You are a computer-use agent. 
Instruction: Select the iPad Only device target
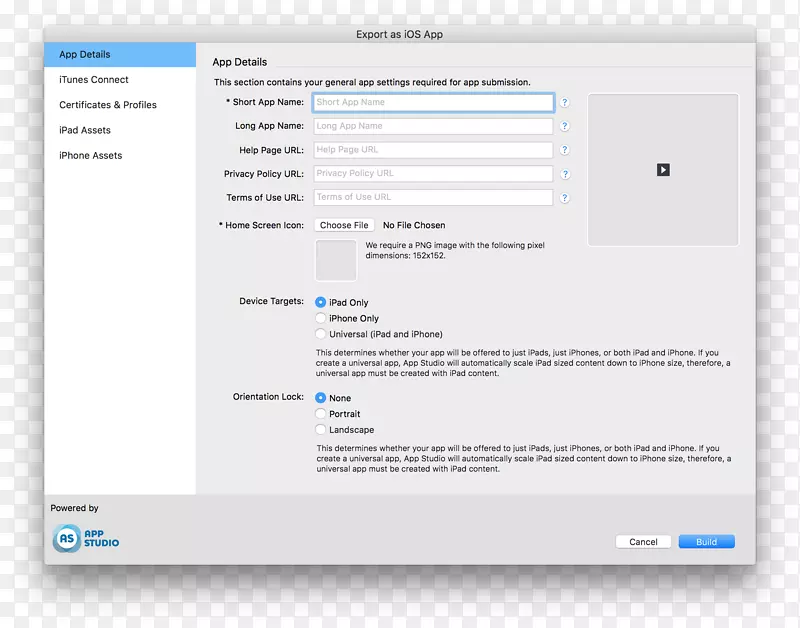coord(320,302)
